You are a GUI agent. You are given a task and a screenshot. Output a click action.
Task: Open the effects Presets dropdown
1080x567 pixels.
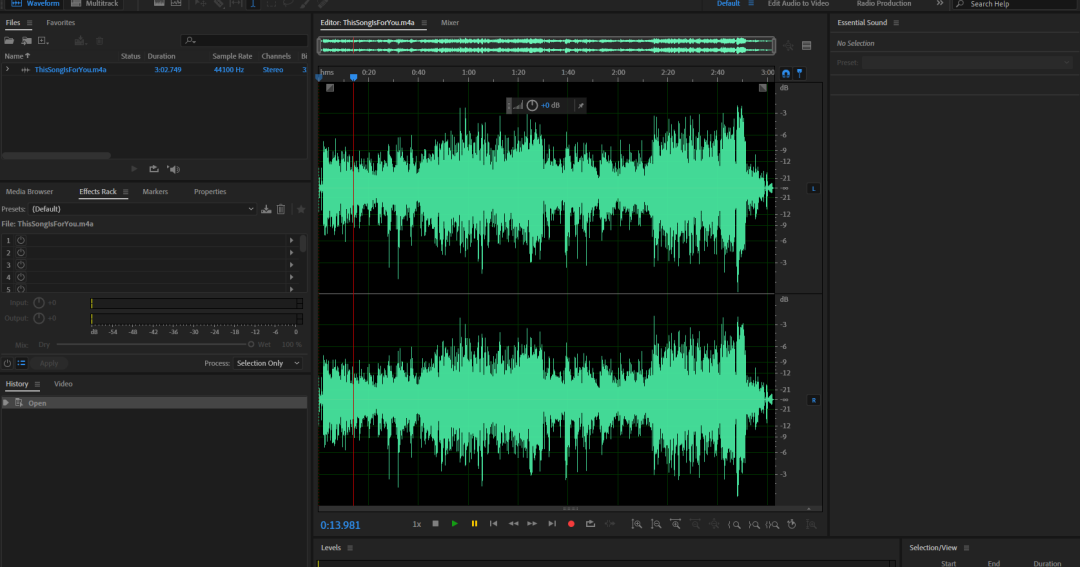point(143,209)
